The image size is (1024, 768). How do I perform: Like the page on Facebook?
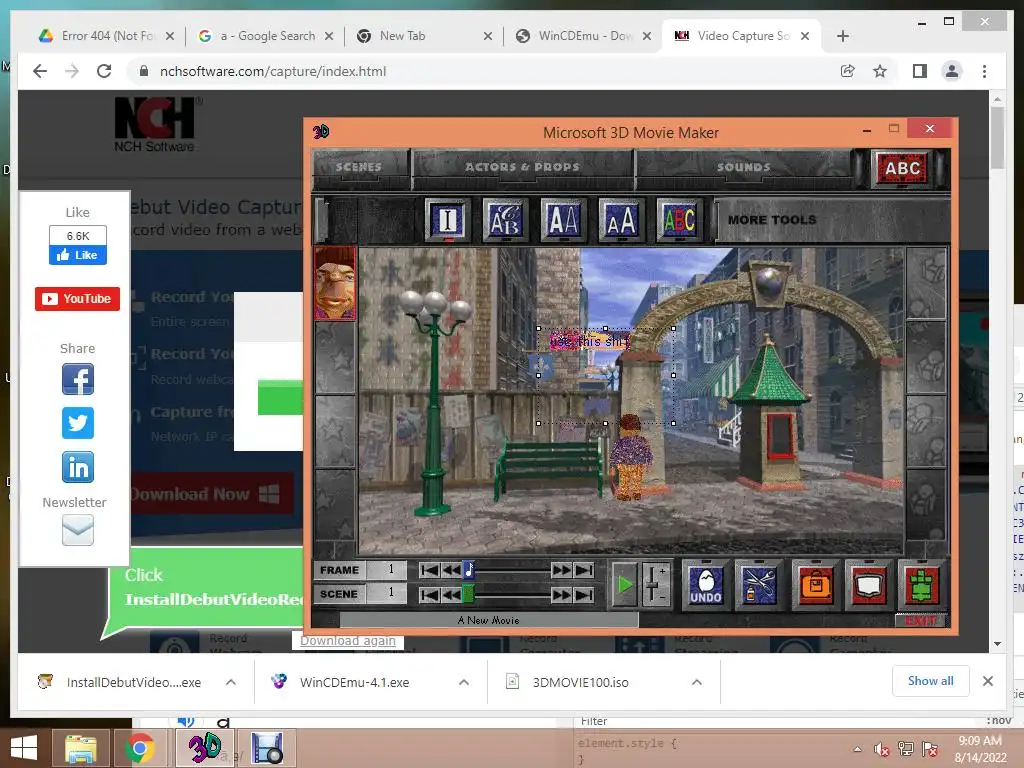tap(78, 255)
